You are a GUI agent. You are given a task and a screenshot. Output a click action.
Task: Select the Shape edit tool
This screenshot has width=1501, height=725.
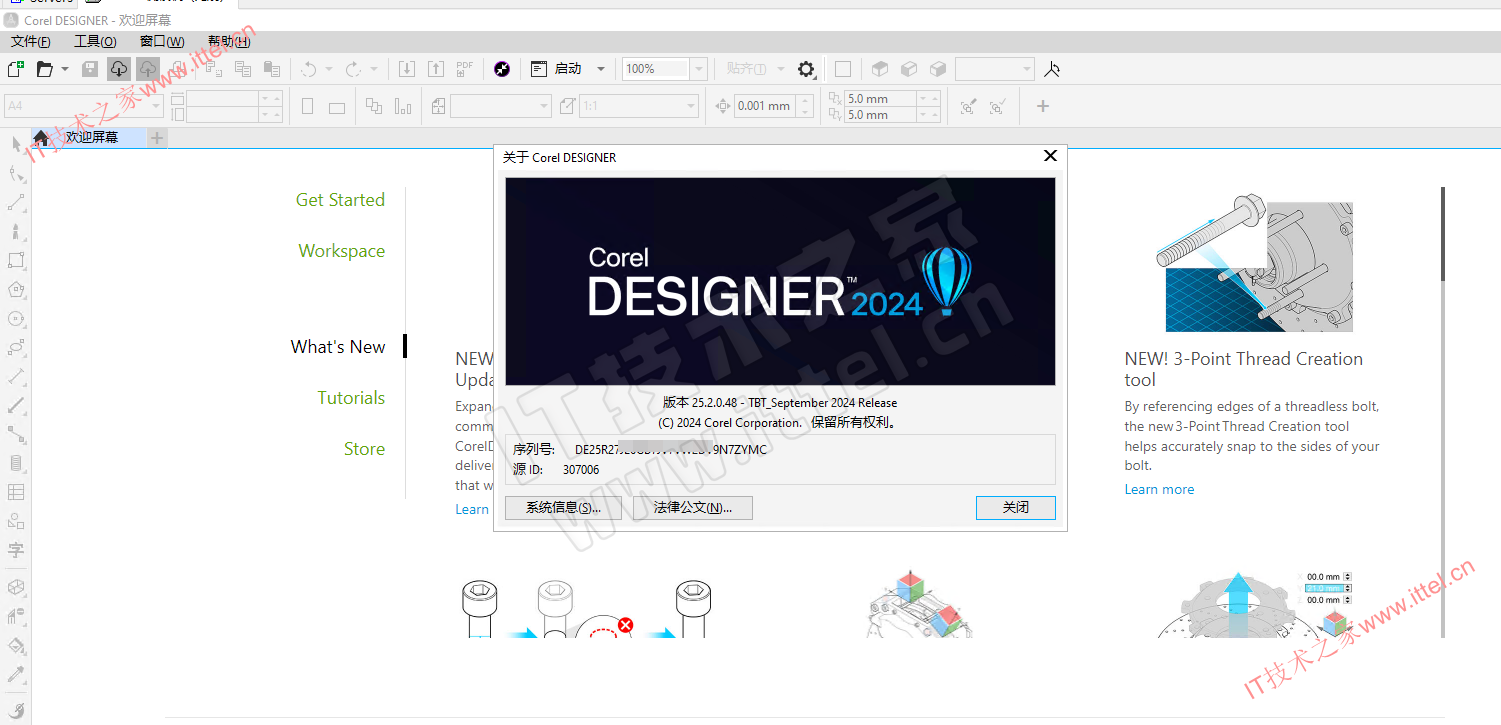pos(16,174)
